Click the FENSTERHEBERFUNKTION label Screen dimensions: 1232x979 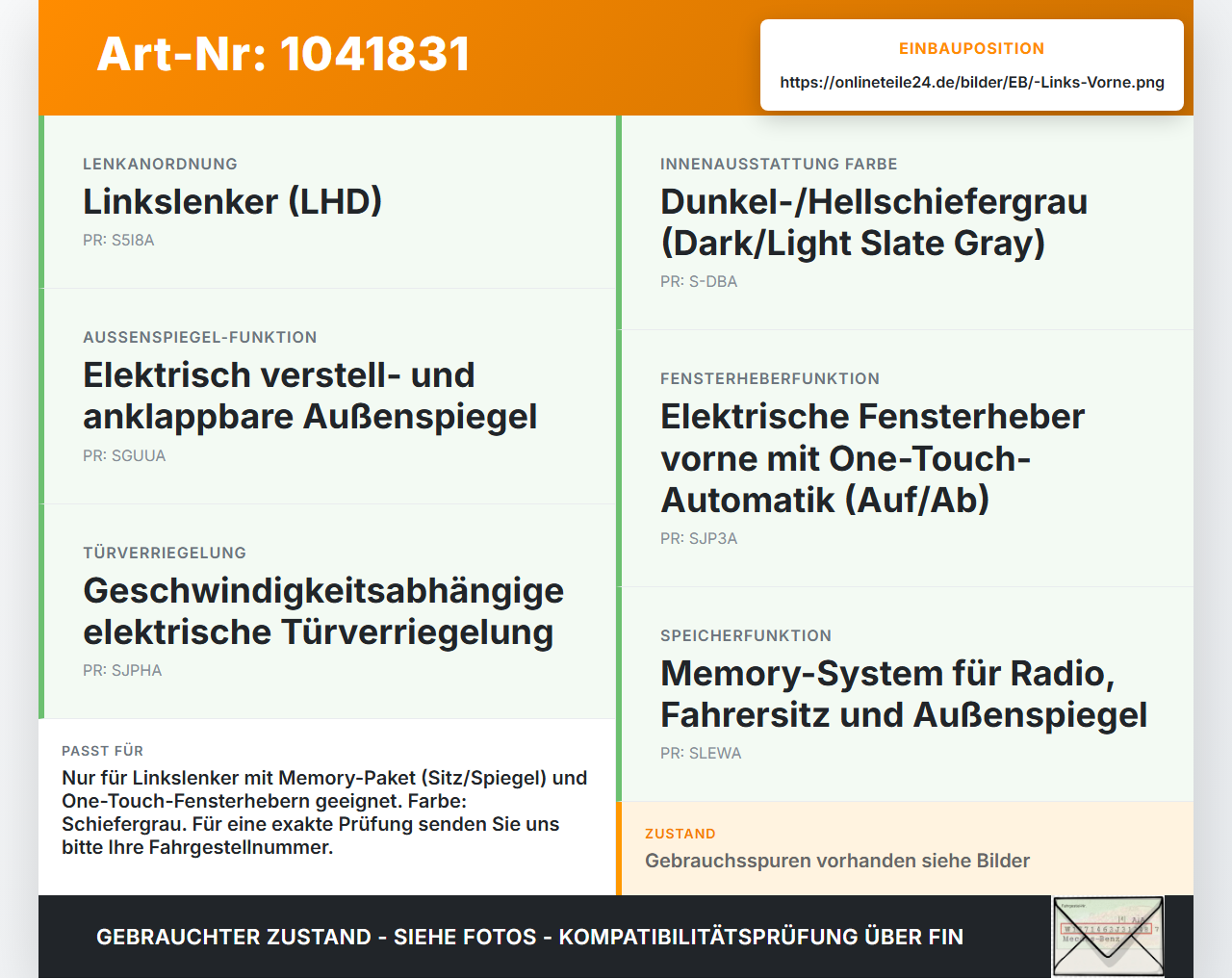770,378
